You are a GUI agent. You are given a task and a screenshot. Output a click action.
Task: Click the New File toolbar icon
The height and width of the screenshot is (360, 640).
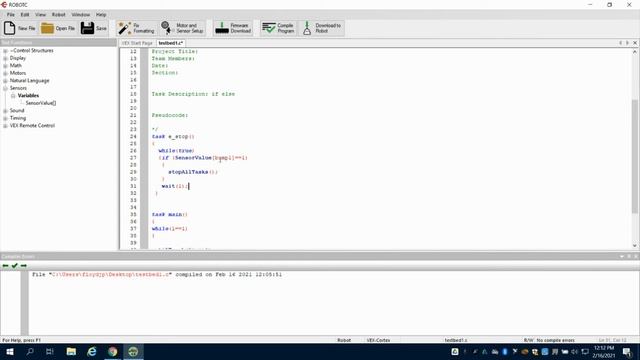click(x=19, y=28)
